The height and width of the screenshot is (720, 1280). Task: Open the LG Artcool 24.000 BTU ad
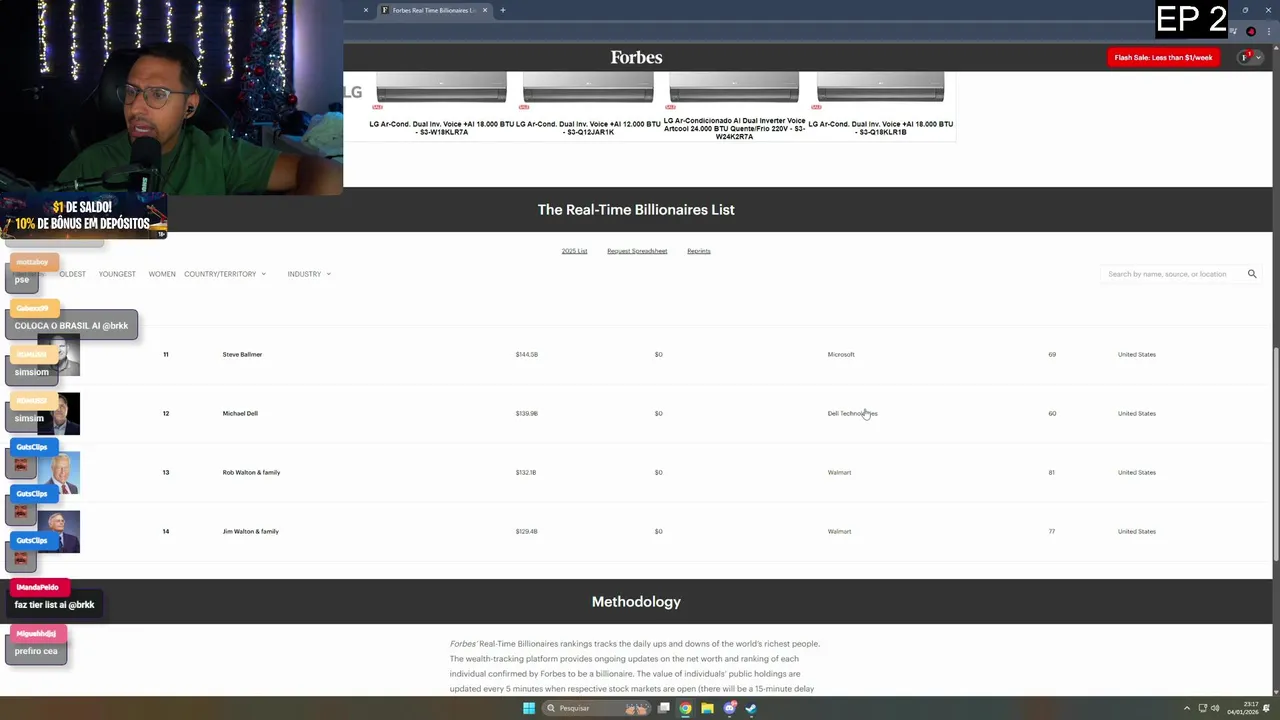734,107
